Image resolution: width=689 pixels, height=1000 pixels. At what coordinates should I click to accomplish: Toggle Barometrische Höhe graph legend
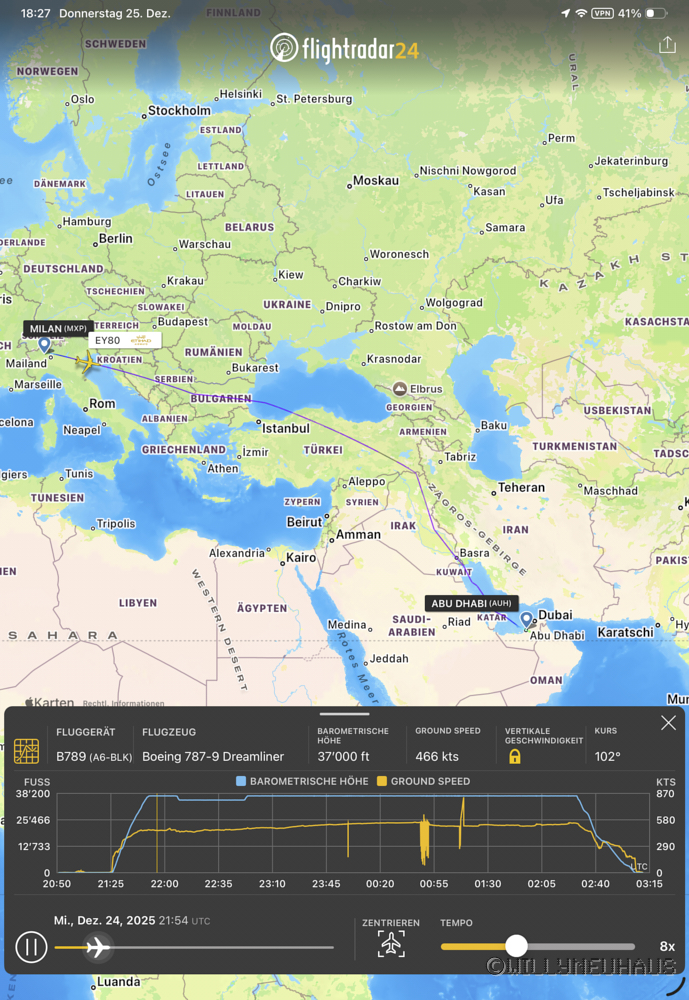(302, 781)
